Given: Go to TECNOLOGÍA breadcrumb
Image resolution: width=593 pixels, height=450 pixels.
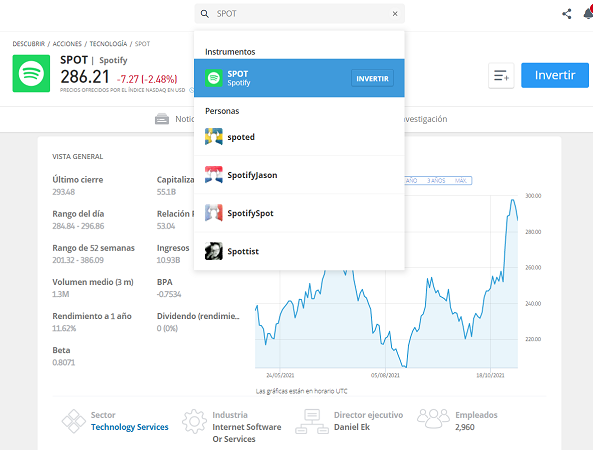Looking at the screenshot, I should click(x=108, y=44).
